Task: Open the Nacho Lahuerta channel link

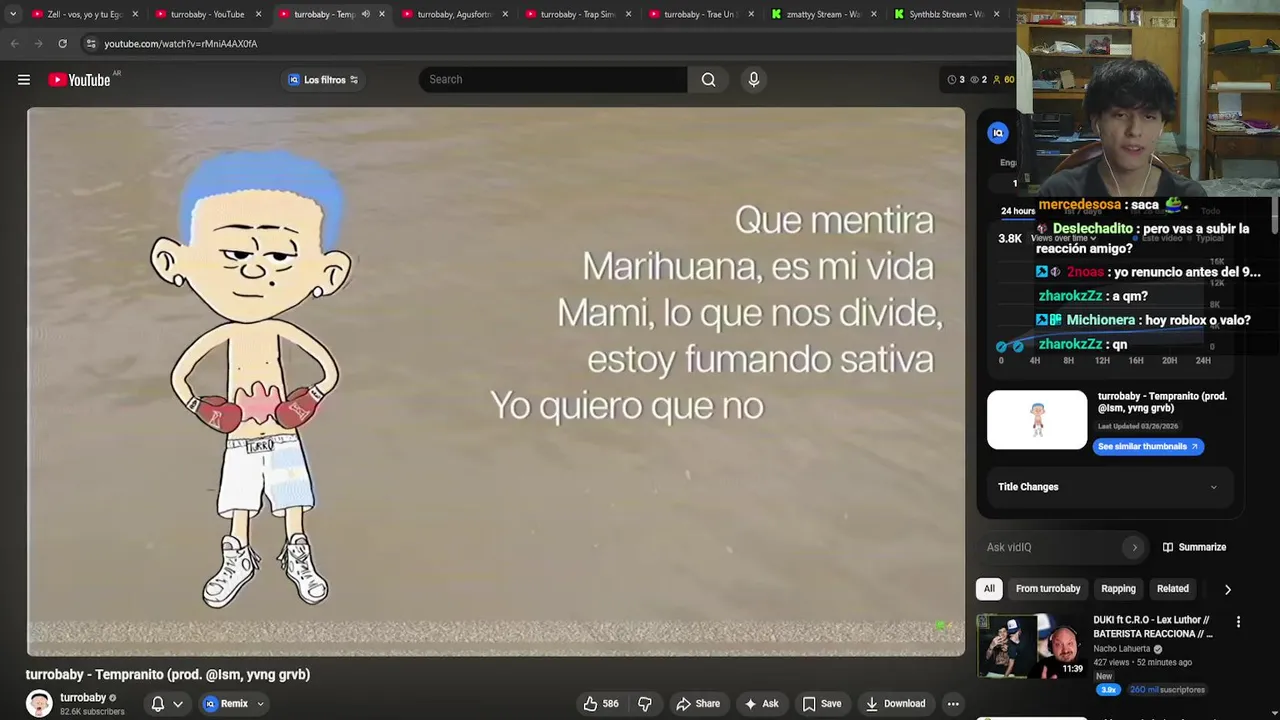Action: [1121, 649]
